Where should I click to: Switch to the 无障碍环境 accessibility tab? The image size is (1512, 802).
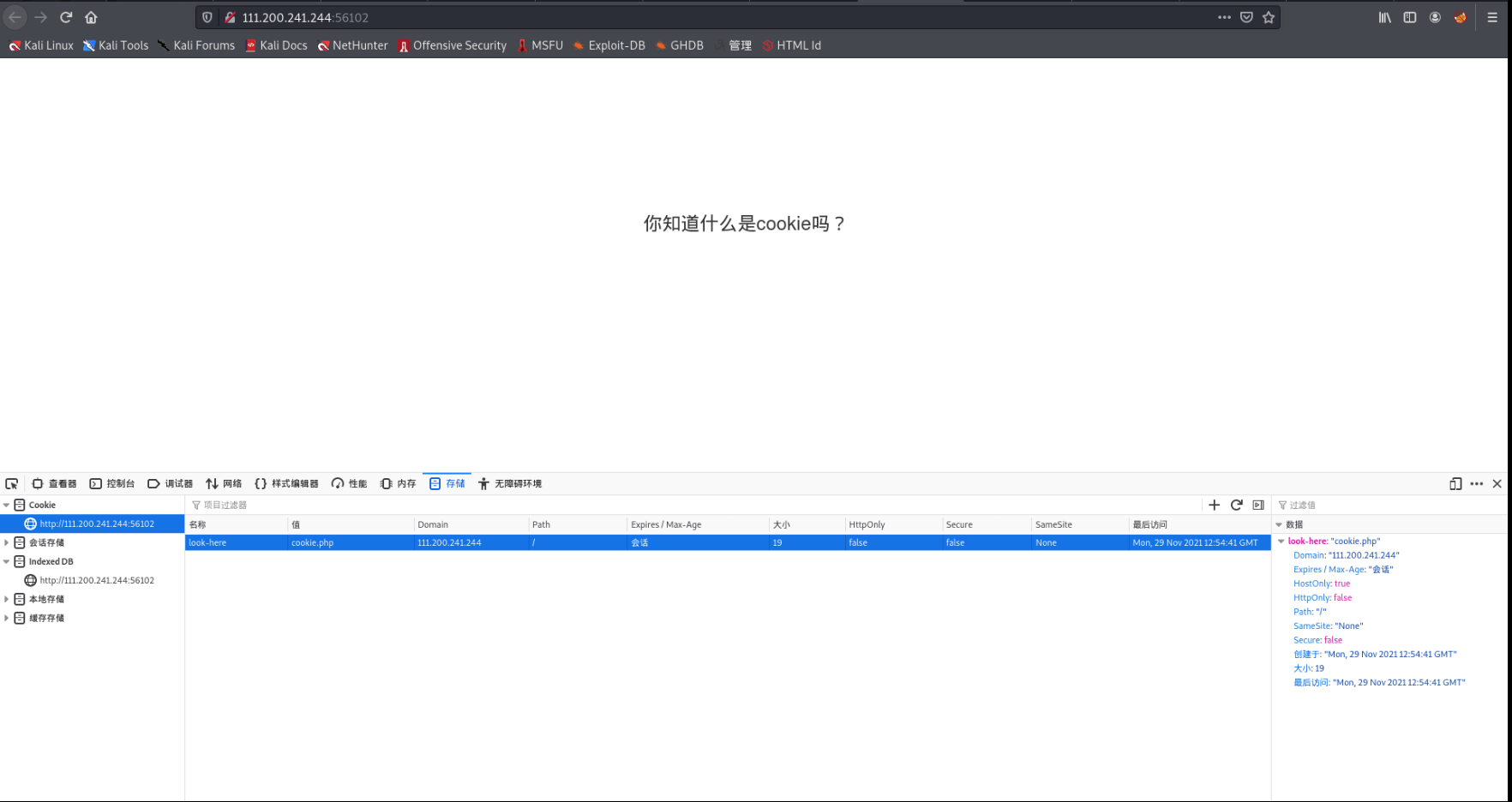click(510, 483)
